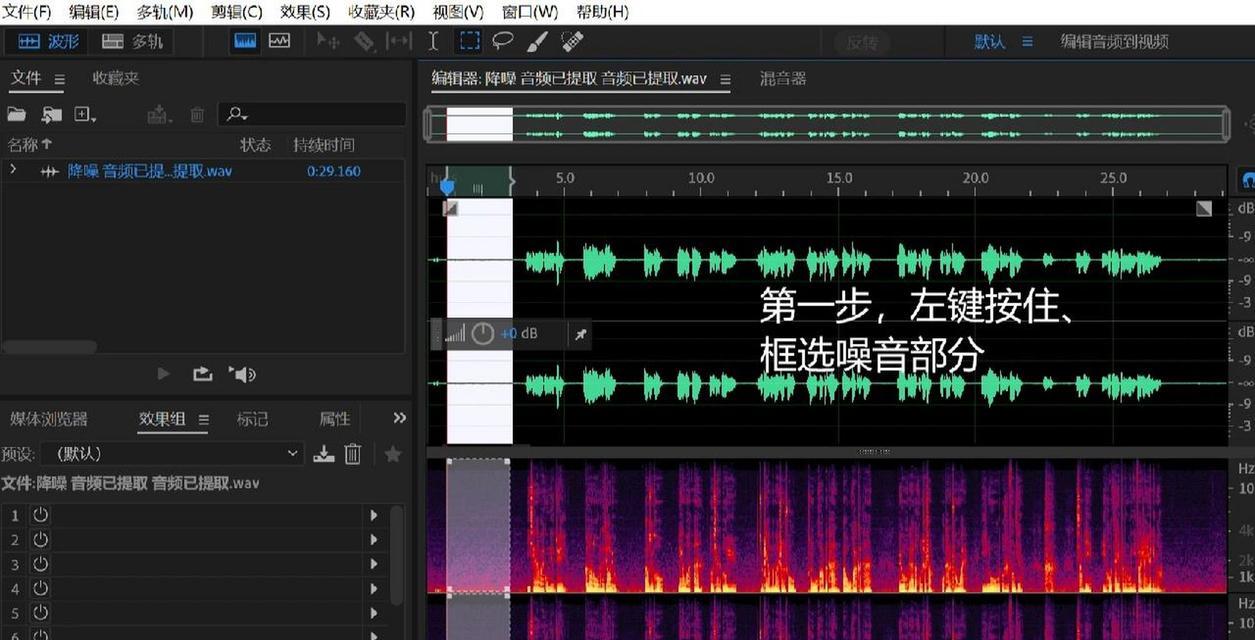Viewport: 1255px width, 640px height.
Task: Sort files by 持续时间 column
Action: [x=324, y=144]
